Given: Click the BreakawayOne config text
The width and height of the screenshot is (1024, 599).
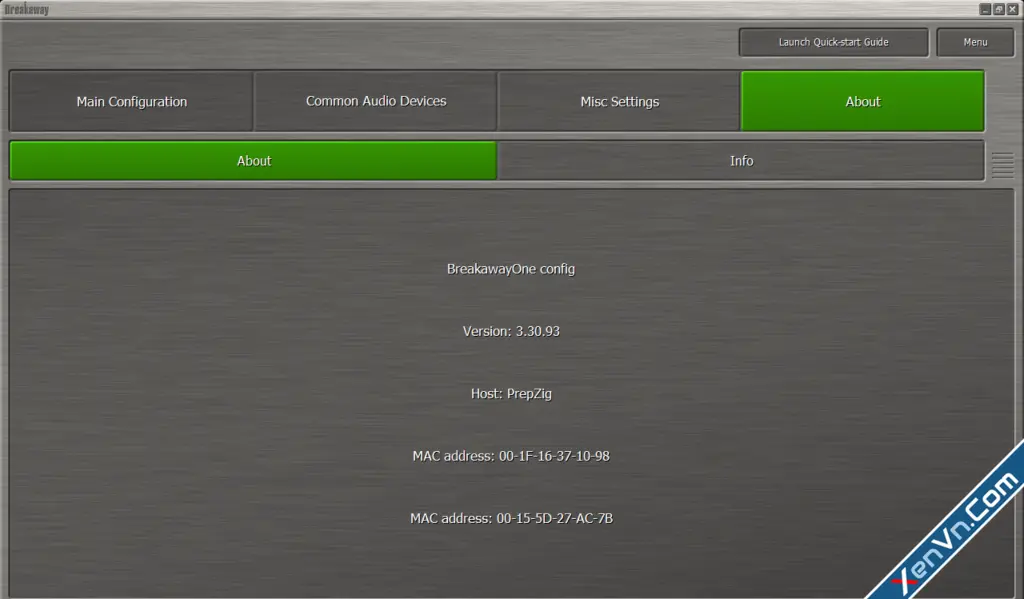Looking at the screenshot, I should (x=511, y=269).
